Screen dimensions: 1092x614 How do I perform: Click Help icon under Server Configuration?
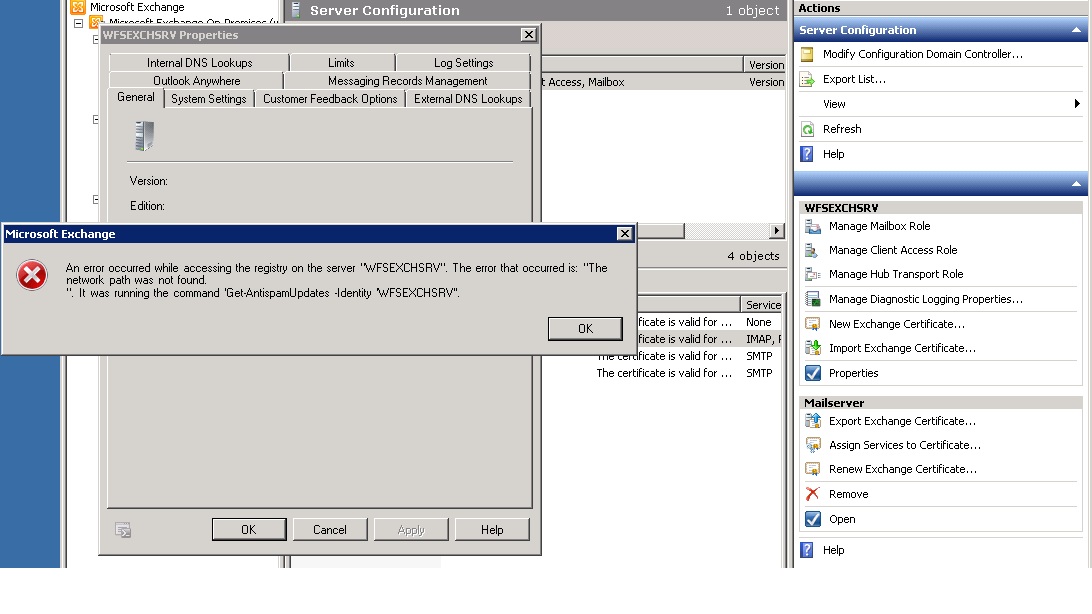(x=807, y=154)
